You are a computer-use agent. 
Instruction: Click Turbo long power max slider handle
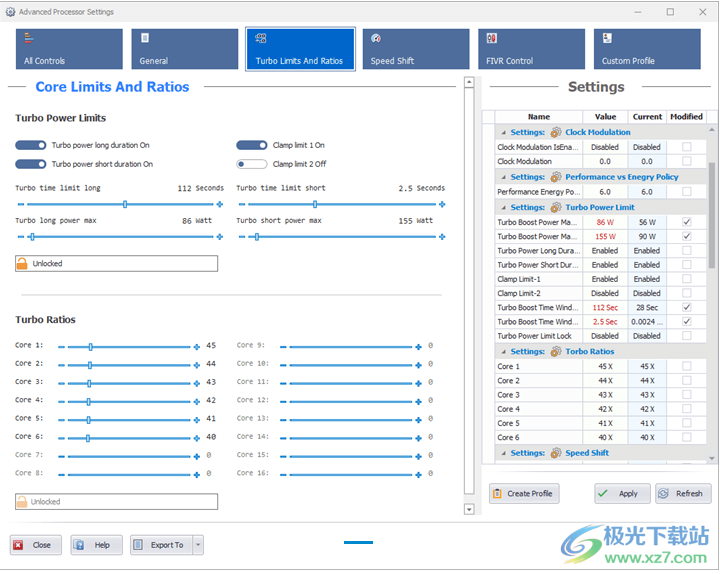point(32,237)
